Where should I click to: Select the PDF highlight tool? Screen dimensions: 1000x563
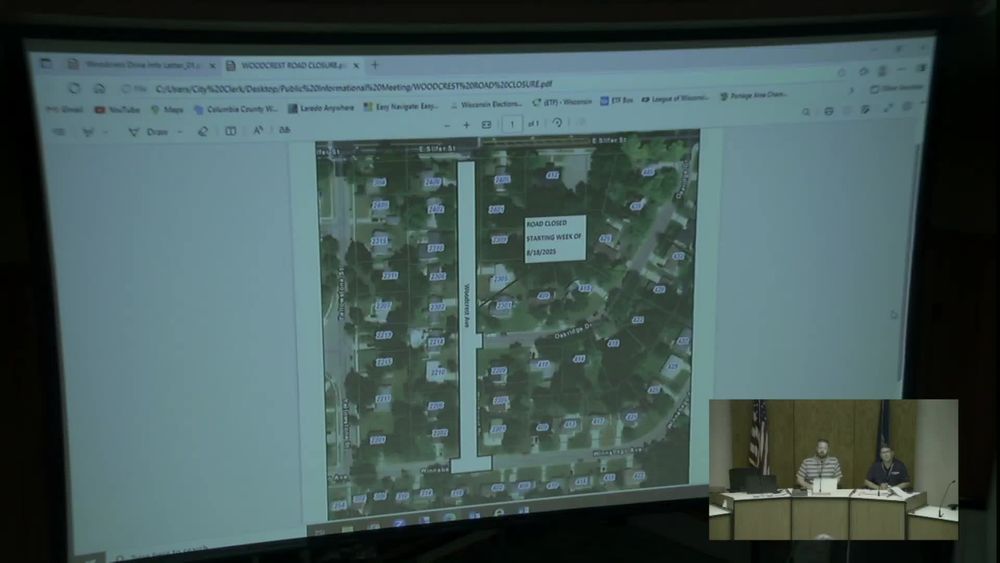tap(88, 132)
